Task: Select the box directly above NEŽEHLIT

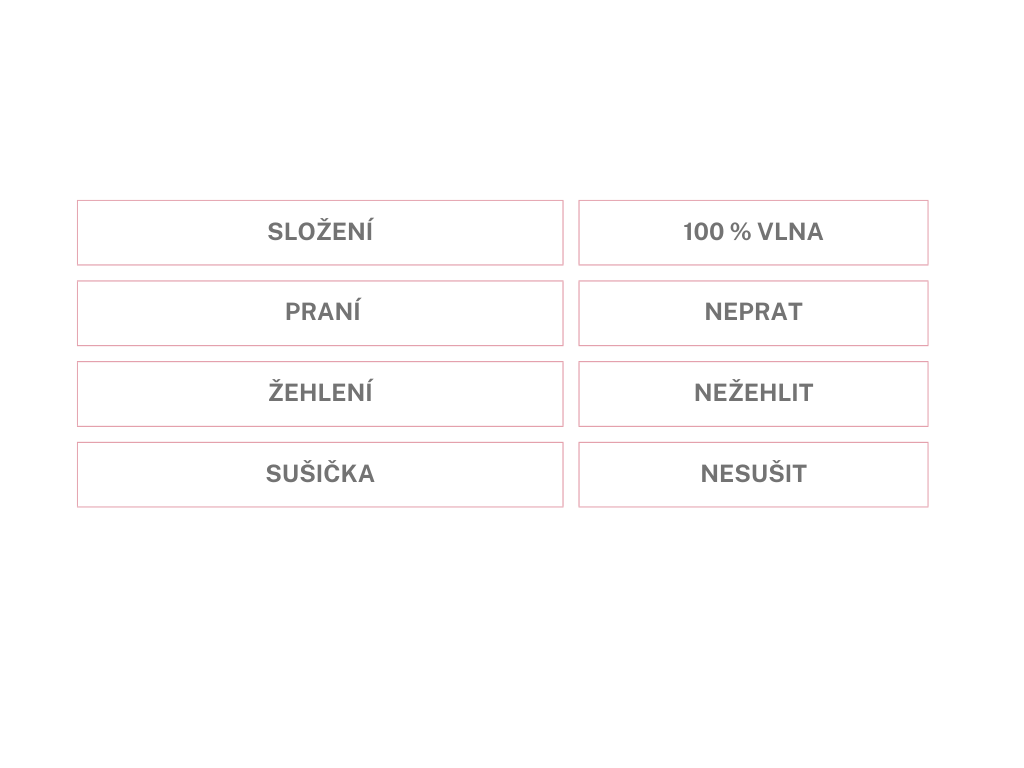Action: click(753, 313)
